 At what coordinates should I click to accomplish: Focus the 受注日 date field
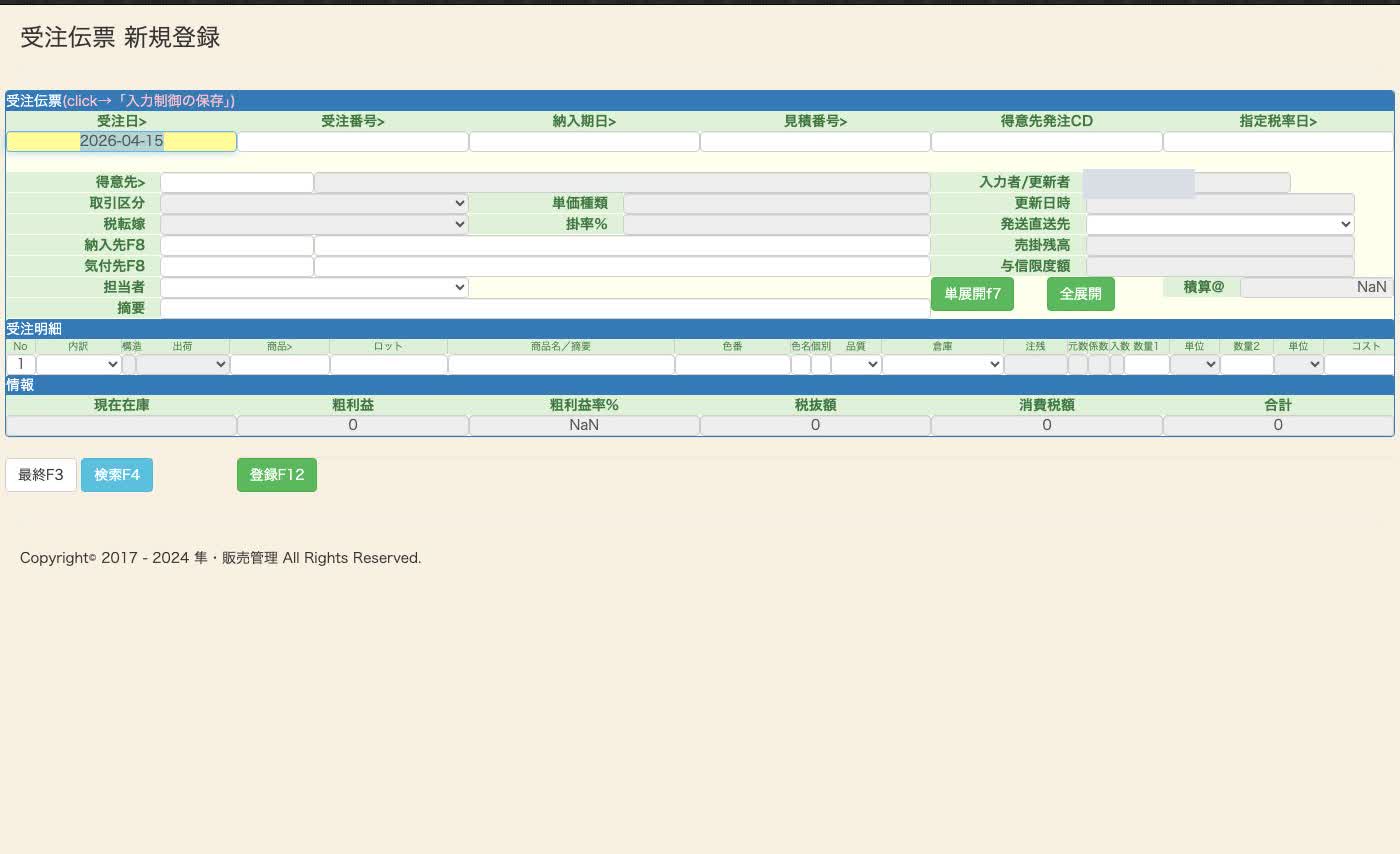tap(121, 141)
